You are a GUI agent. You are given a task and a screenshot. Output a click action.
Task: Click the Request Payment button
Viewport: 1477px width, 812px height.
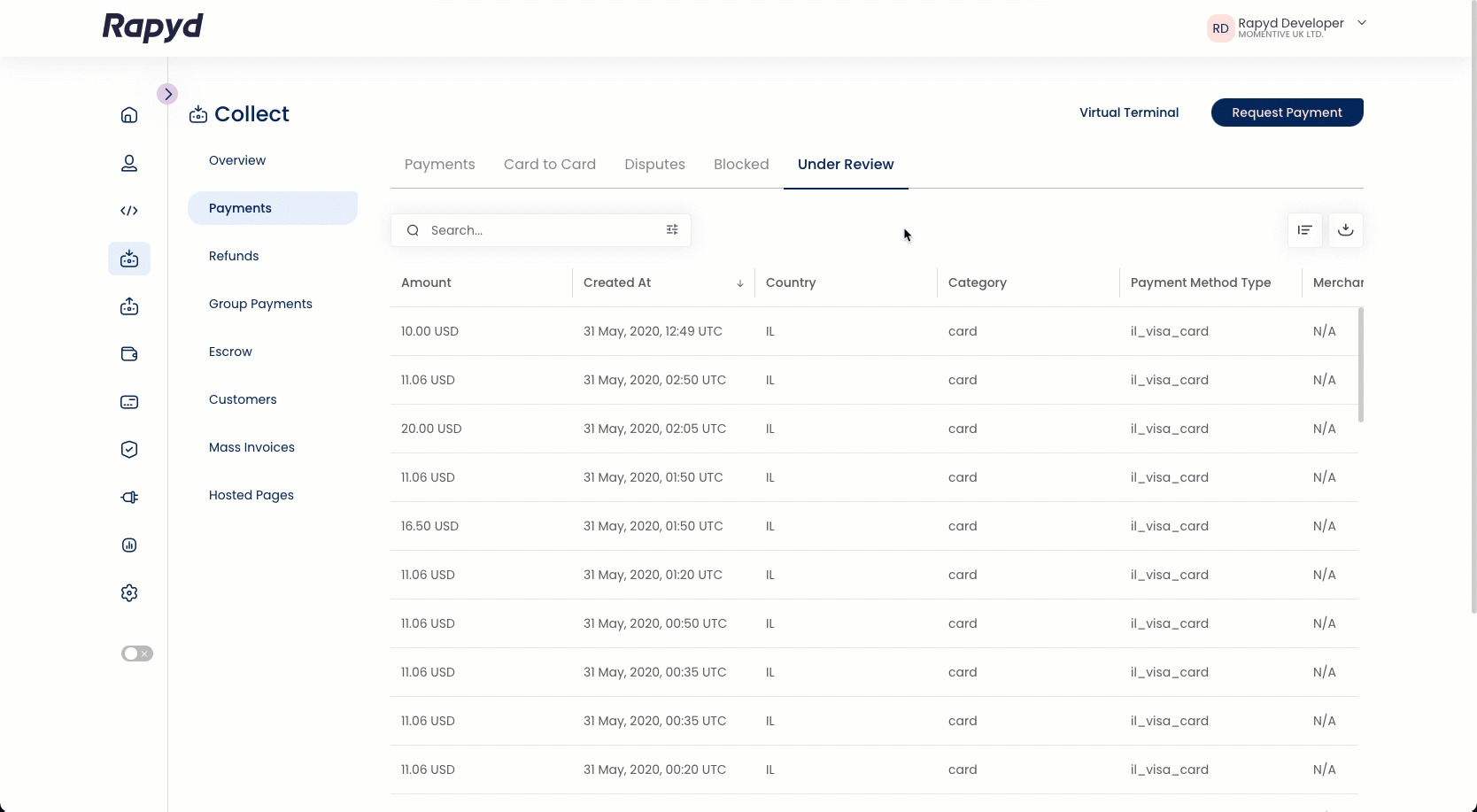(1287, 112)
